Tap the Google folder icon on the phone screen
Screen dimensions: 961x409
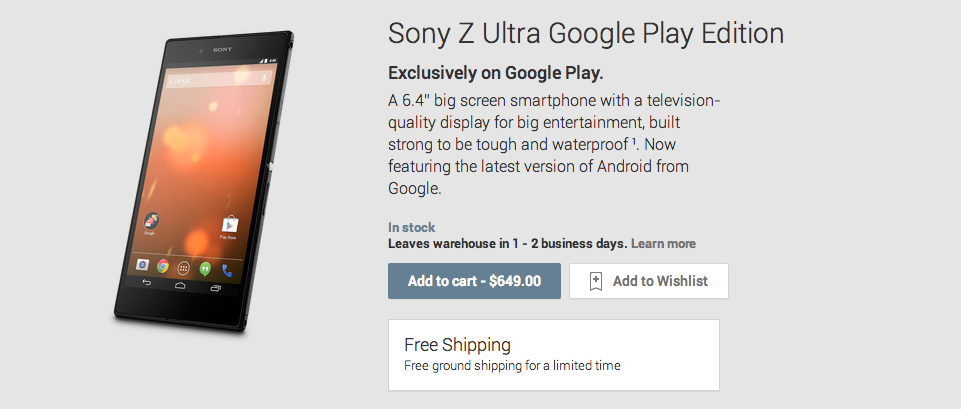pyautogui.click(x=149, y=221)
